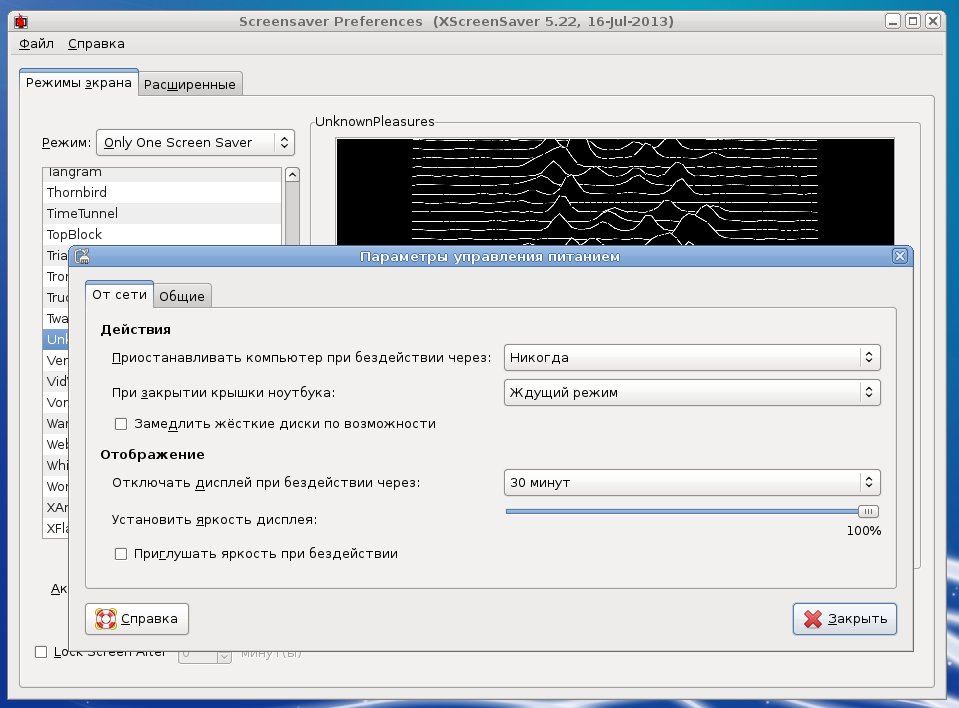
Task: Maximize the Screensaver Preferences window
Action: pyautogui.click(x=913, y=21)
